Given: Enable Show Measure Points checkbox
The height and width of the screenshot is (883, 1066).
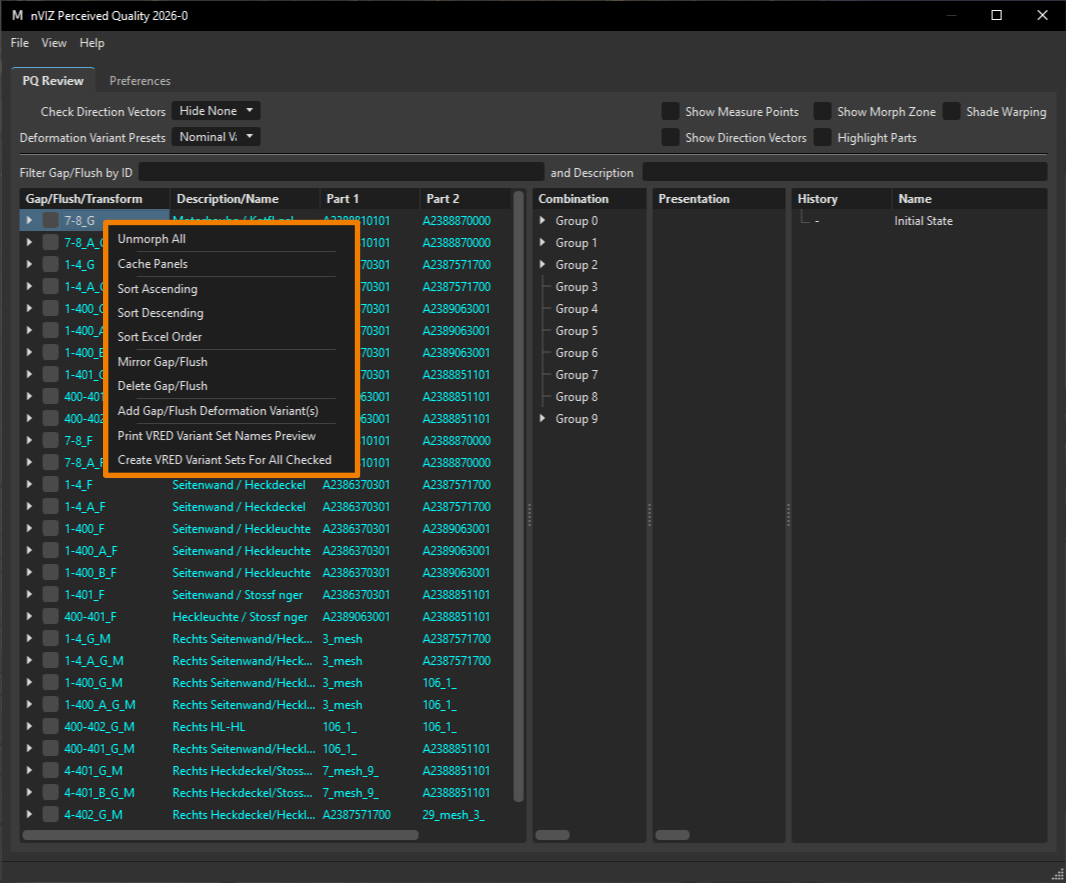Looking at the screenshot, I should point(670,111).
